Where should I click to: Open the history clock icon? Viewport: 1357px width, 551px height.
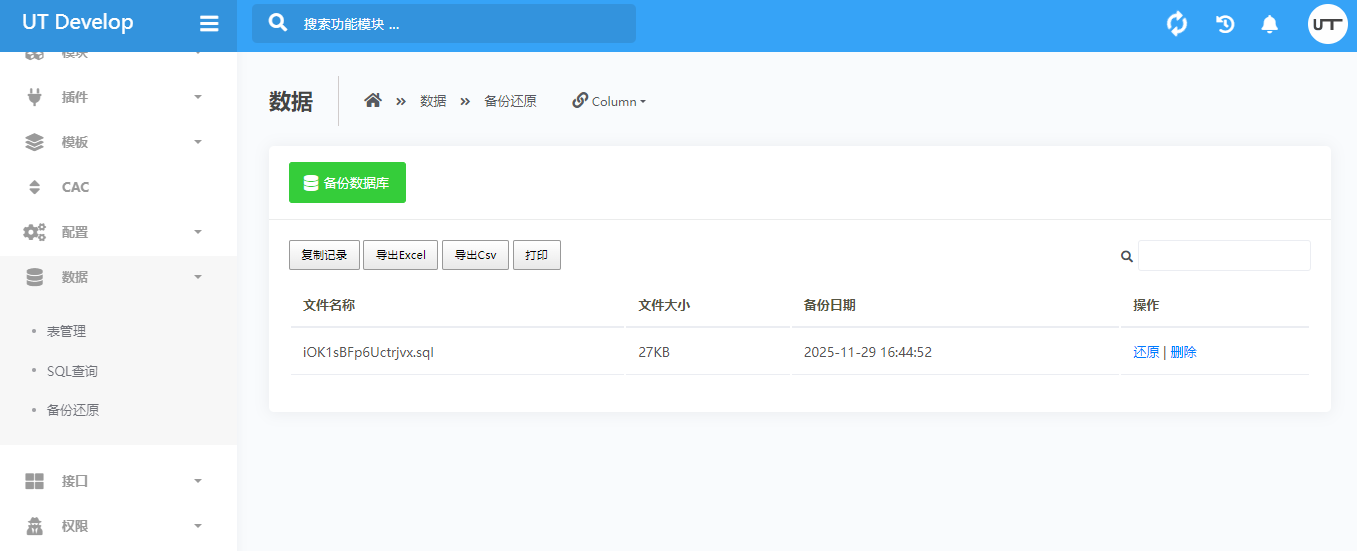tap(1225, 24)
